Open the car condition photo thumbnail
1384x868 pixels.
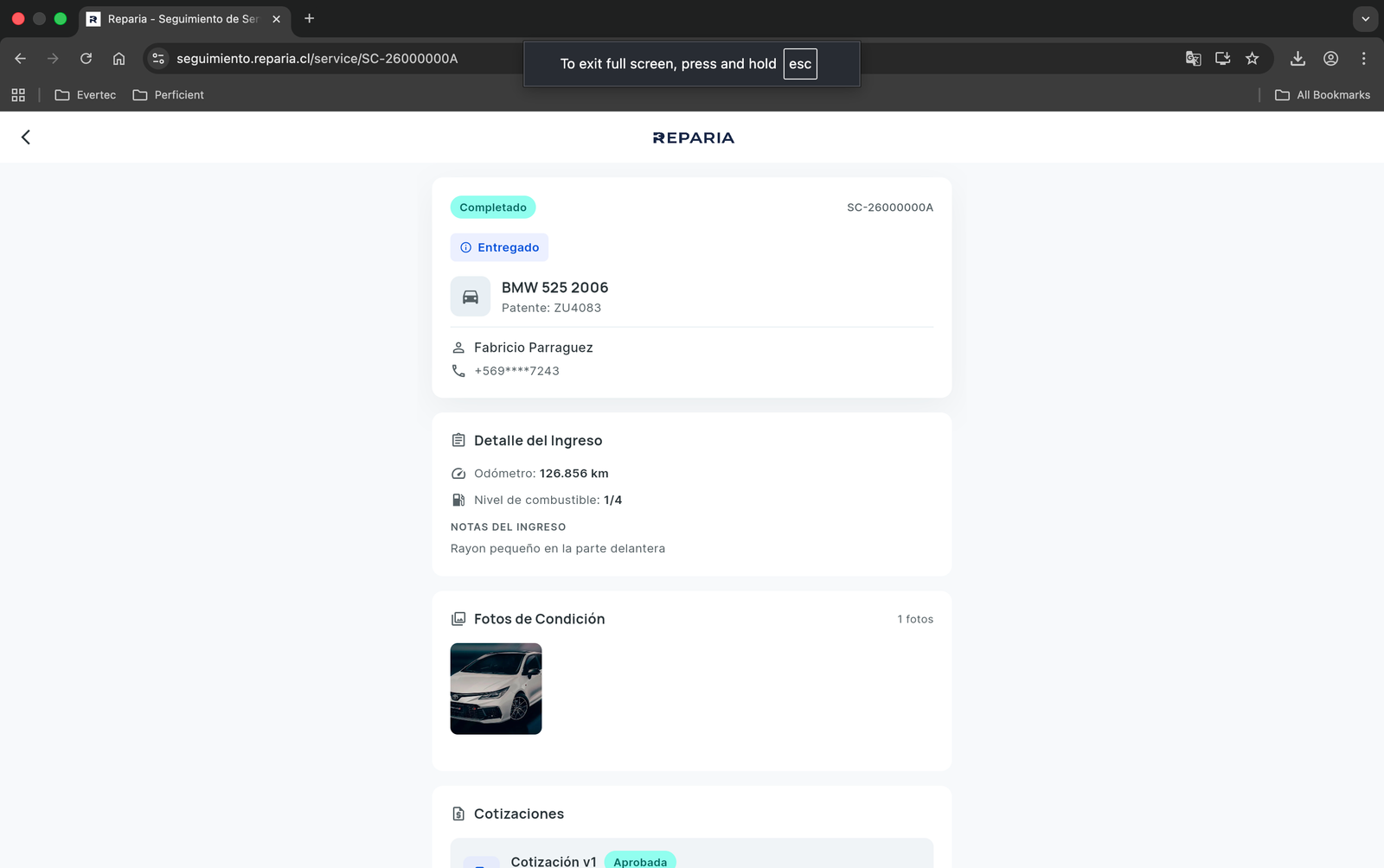[495, 688]
